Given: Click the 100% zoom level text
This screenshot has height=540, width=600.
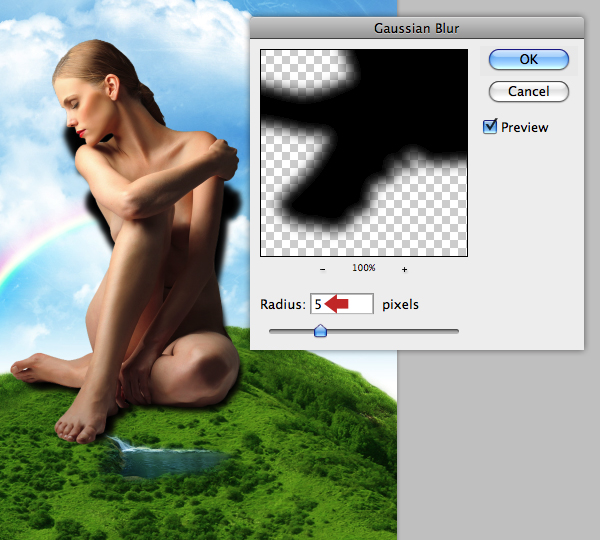Looking at the screenshot, I should click(364, 268).
